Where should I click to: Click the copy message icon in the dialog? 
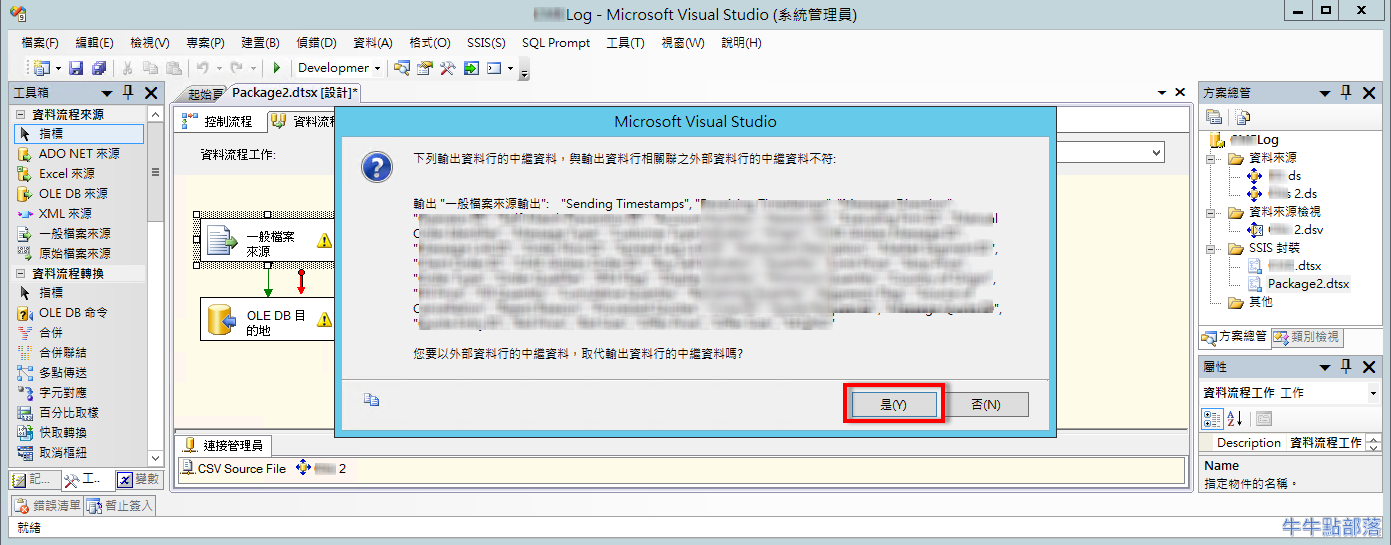click(x=371, y=400)
